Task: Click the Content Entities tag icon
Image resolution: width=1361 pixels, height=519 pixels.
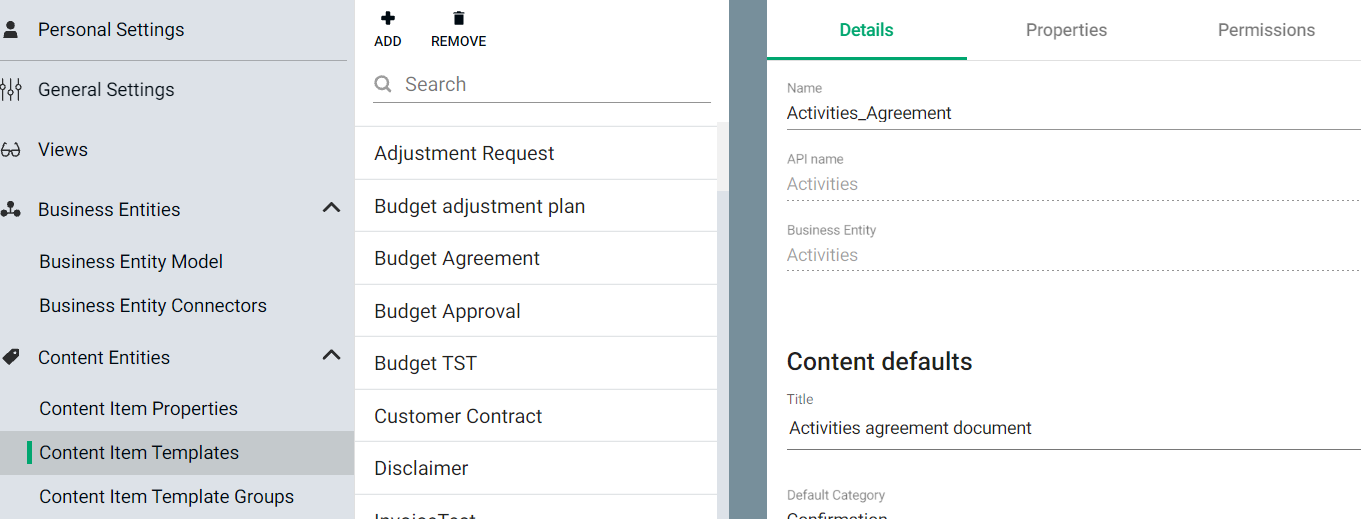Action: 11,357
